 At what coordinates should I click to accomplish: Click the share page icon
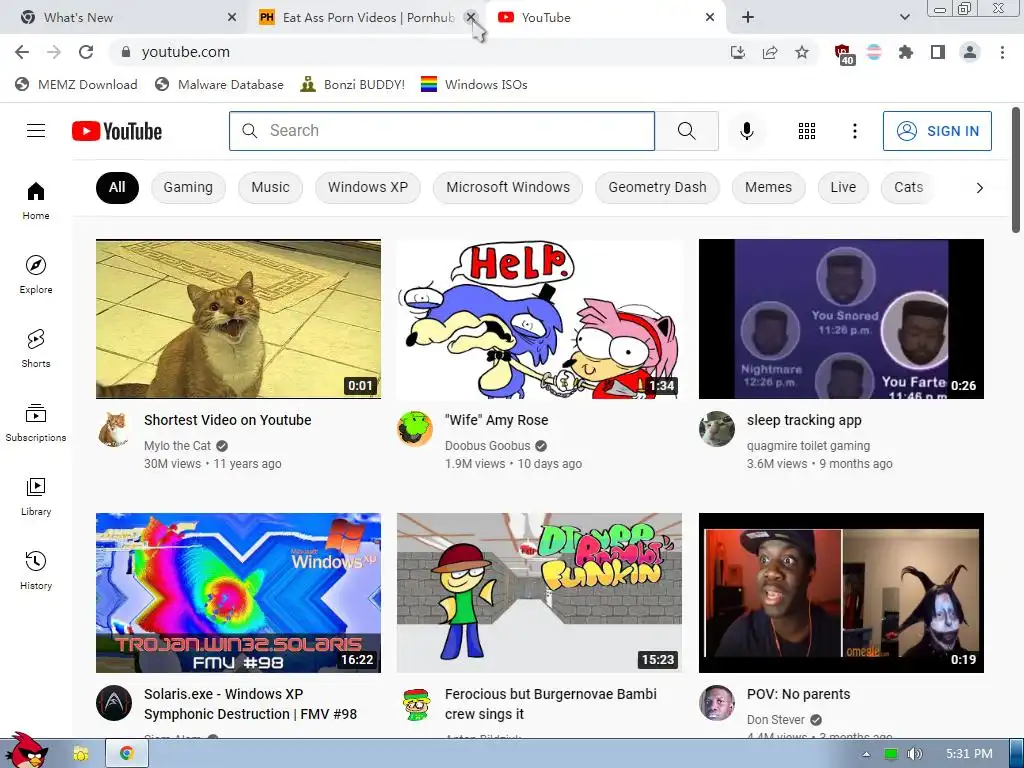pyautogui.click(x=770, y=52)
